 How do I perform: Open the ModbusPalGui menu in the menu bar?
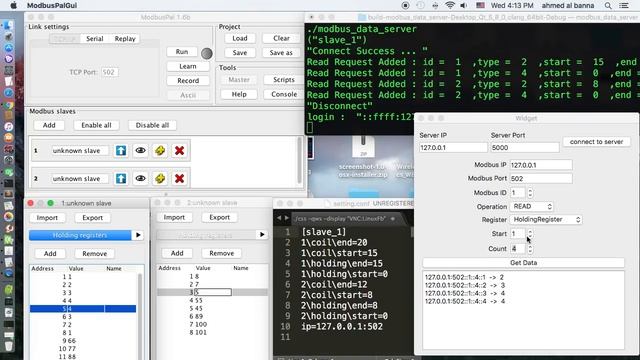point(52,5)
